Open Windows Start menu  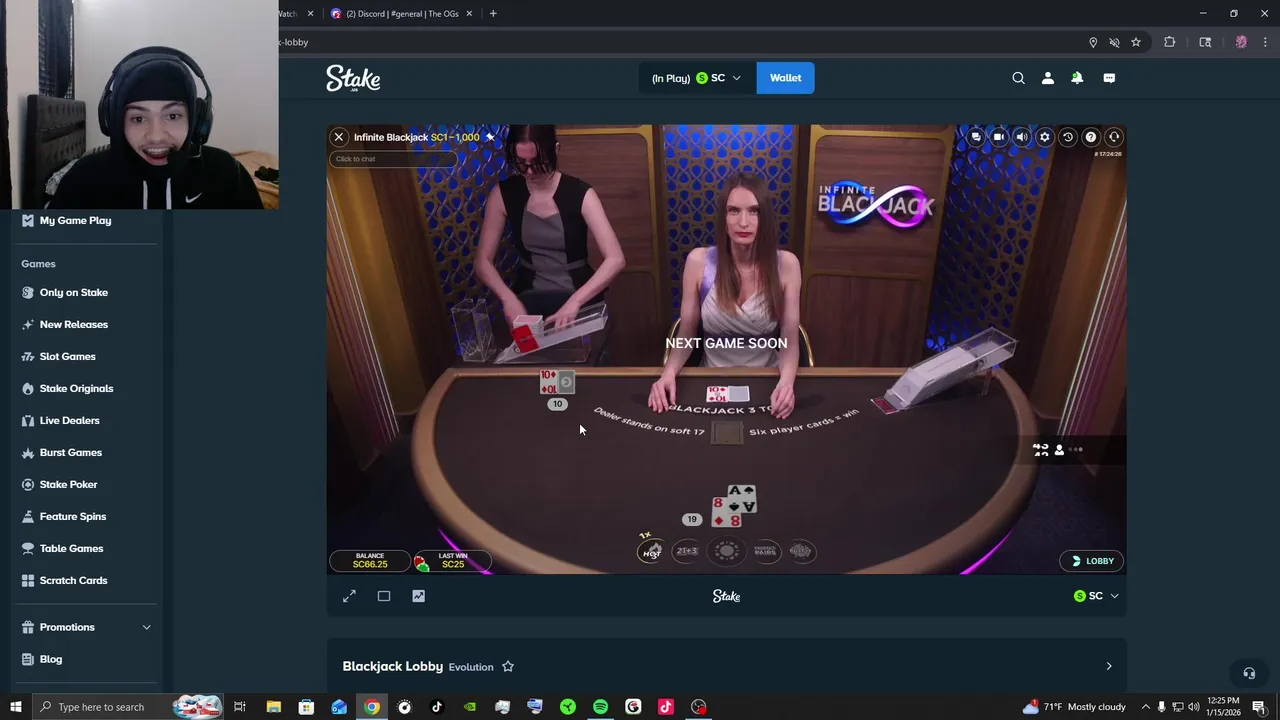coord(15,707)
